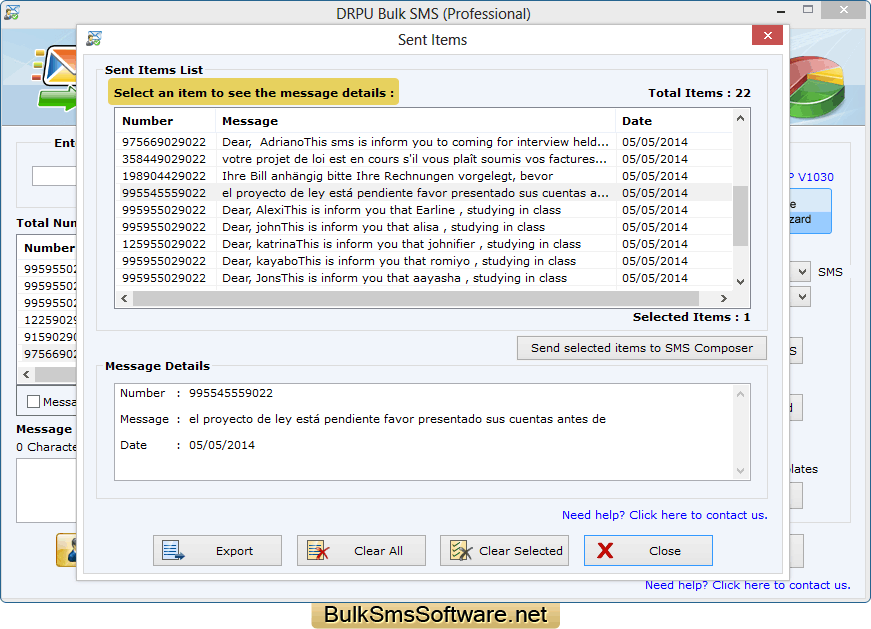Select the 'Dear, kayaboThis is inform' message
This screenshot has width=871, height=629.
pos(399,261)
